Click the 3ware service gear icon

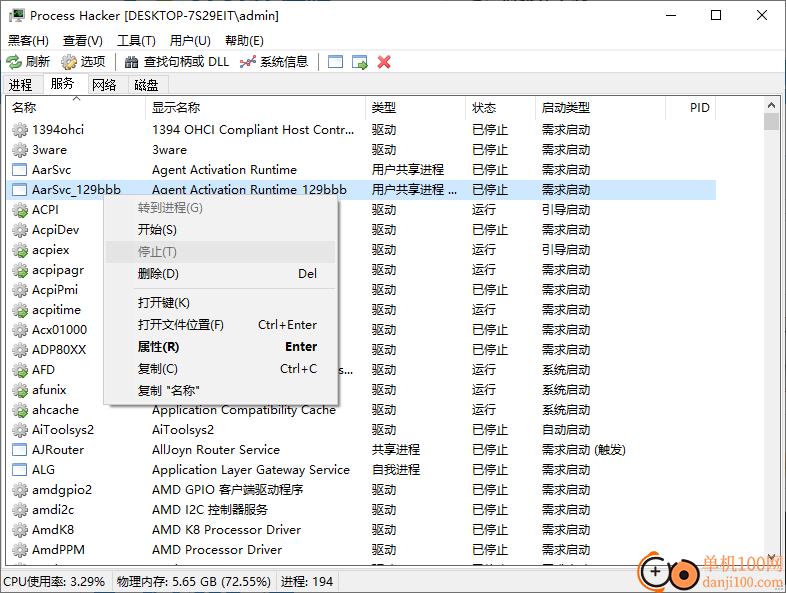point(20,150)
